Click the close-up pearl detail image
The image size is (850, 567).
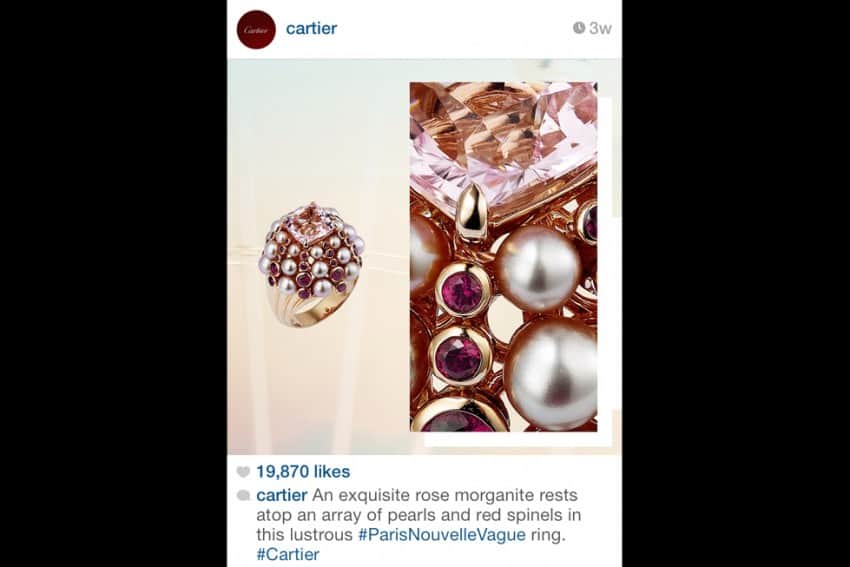504,256
